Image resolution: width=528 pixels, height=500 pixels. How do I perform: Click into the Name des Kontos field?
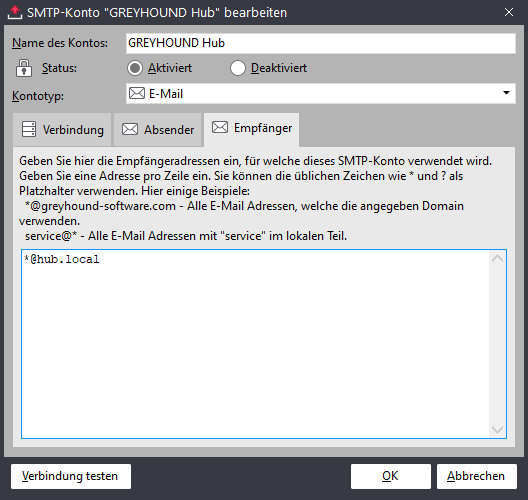[321, 43]
